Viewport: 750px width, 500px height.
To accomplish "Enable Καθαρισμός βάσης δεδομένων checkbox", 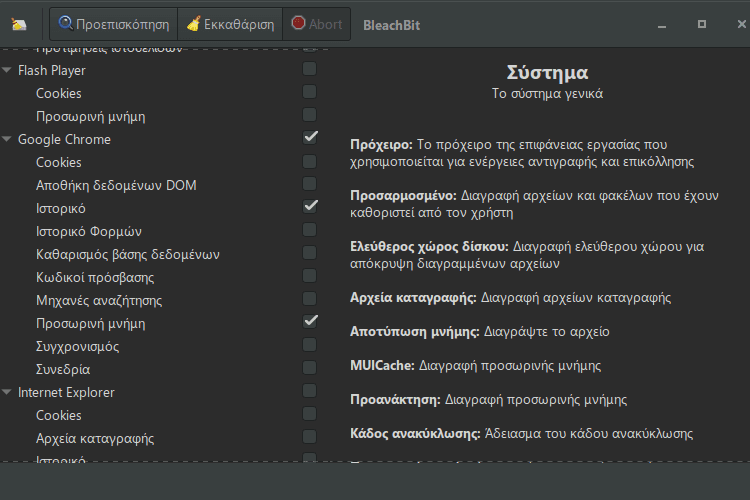I will point(309,253).
